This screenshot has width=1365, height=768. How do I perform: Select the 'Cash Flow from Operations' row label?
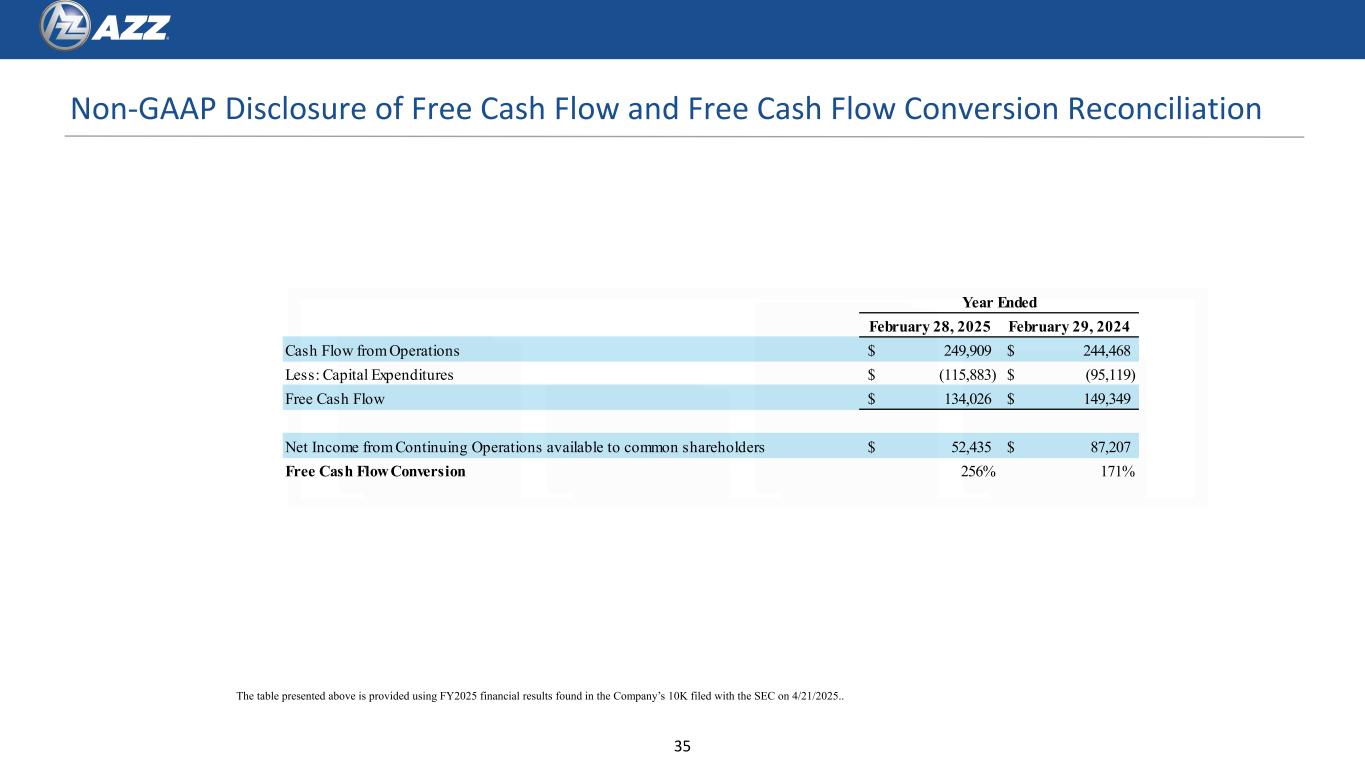[x=372, y=350]
